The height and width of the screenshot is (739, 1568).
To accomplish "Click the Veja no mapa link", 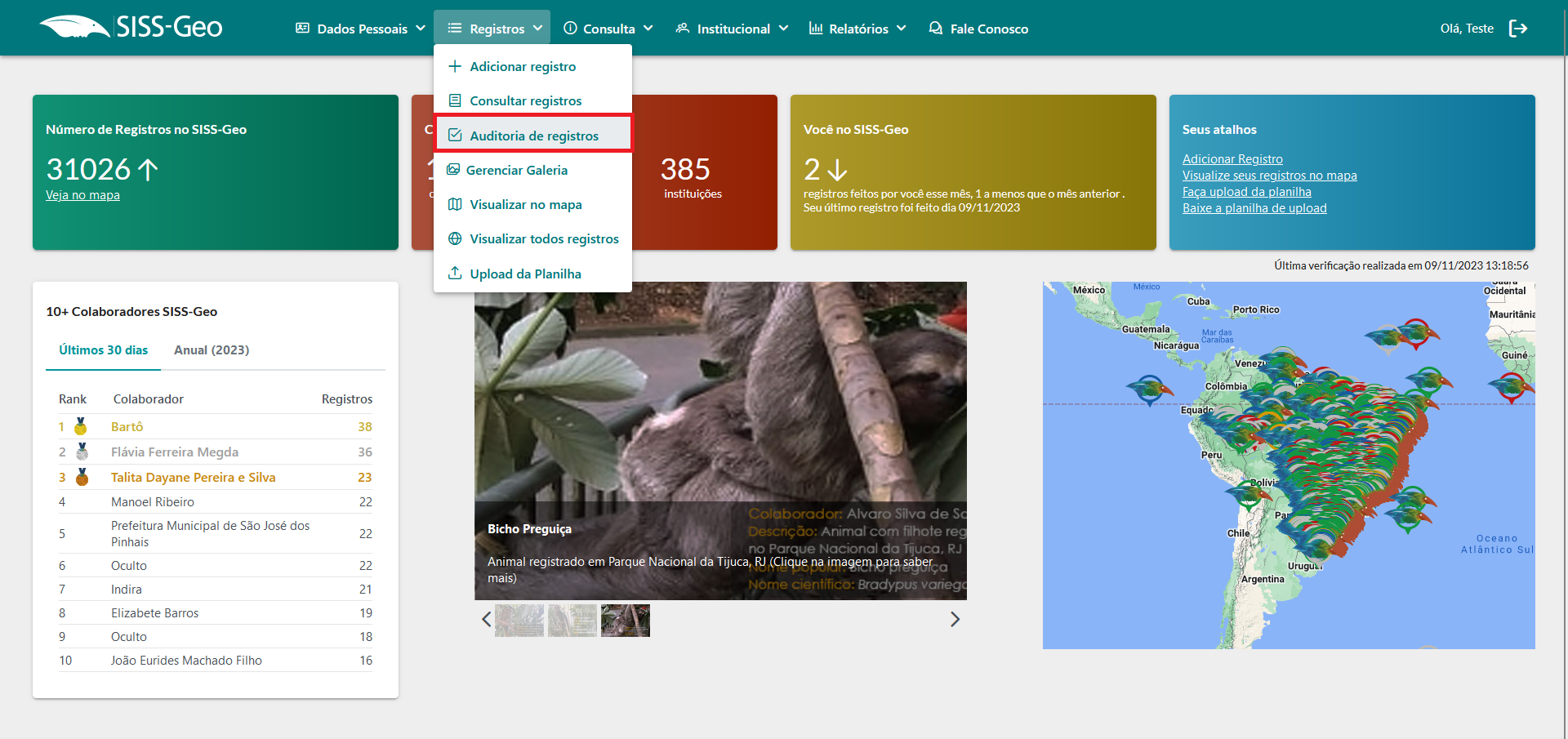I will point(82,195).
